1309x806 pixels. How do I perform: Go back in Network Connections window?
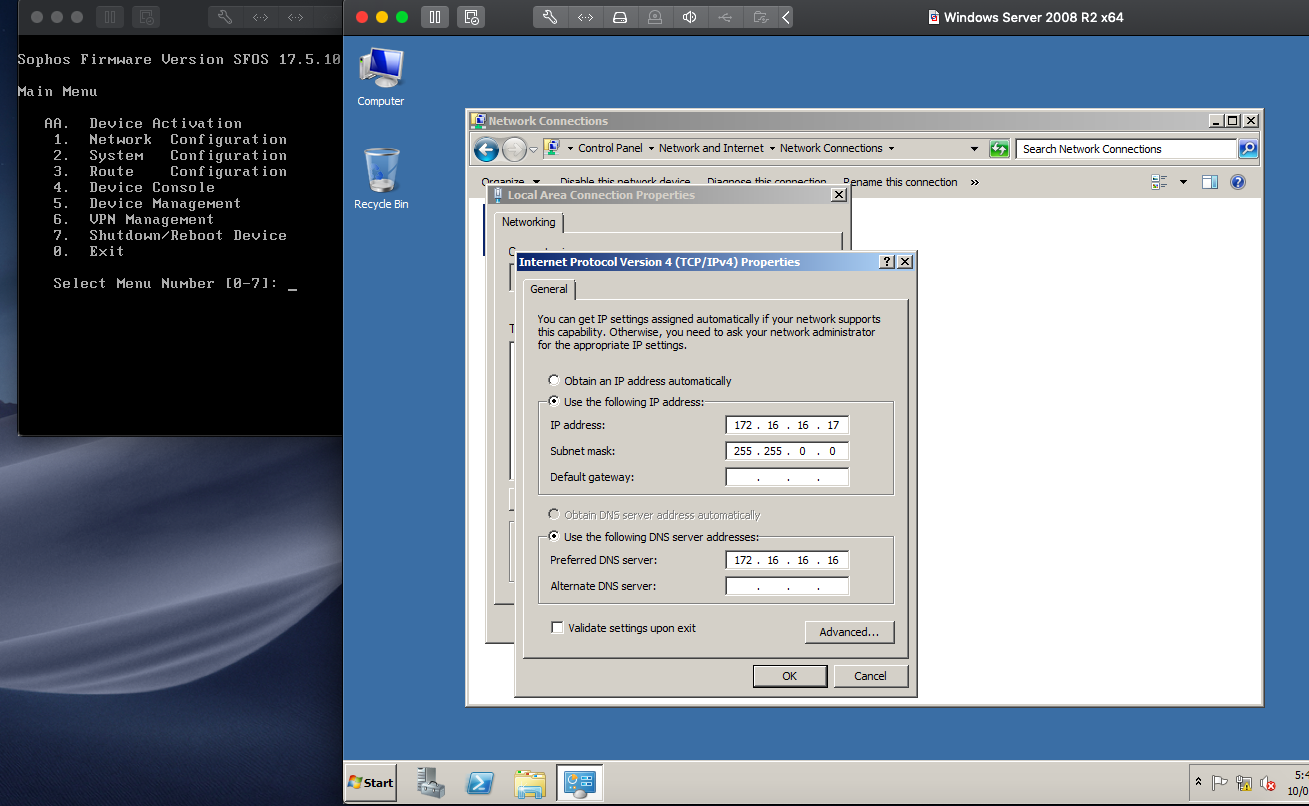[486, 150]
